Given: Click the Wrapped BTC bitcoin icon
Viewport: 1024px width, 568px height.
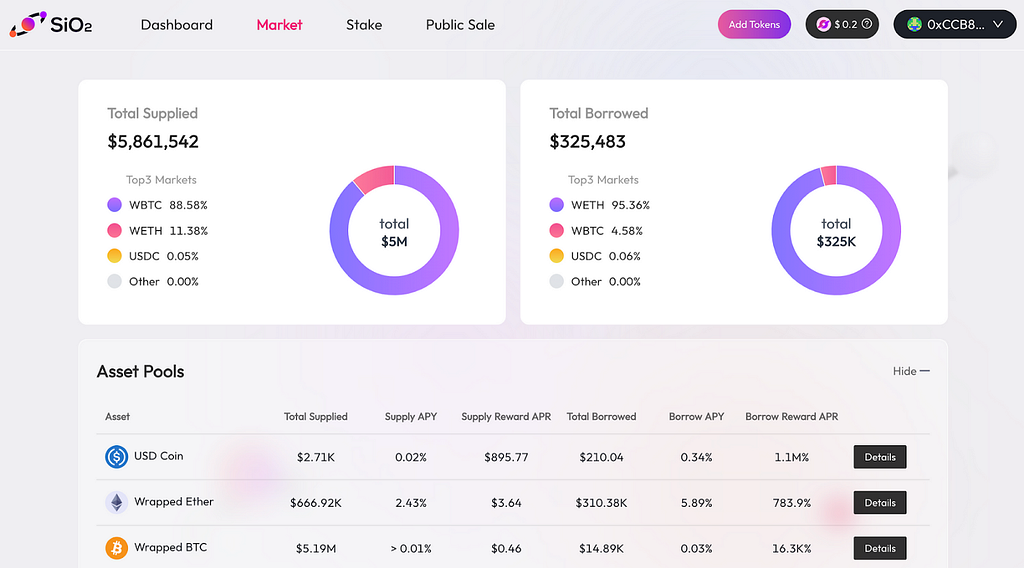Looking at the screenshot, I should click(116, 548).
